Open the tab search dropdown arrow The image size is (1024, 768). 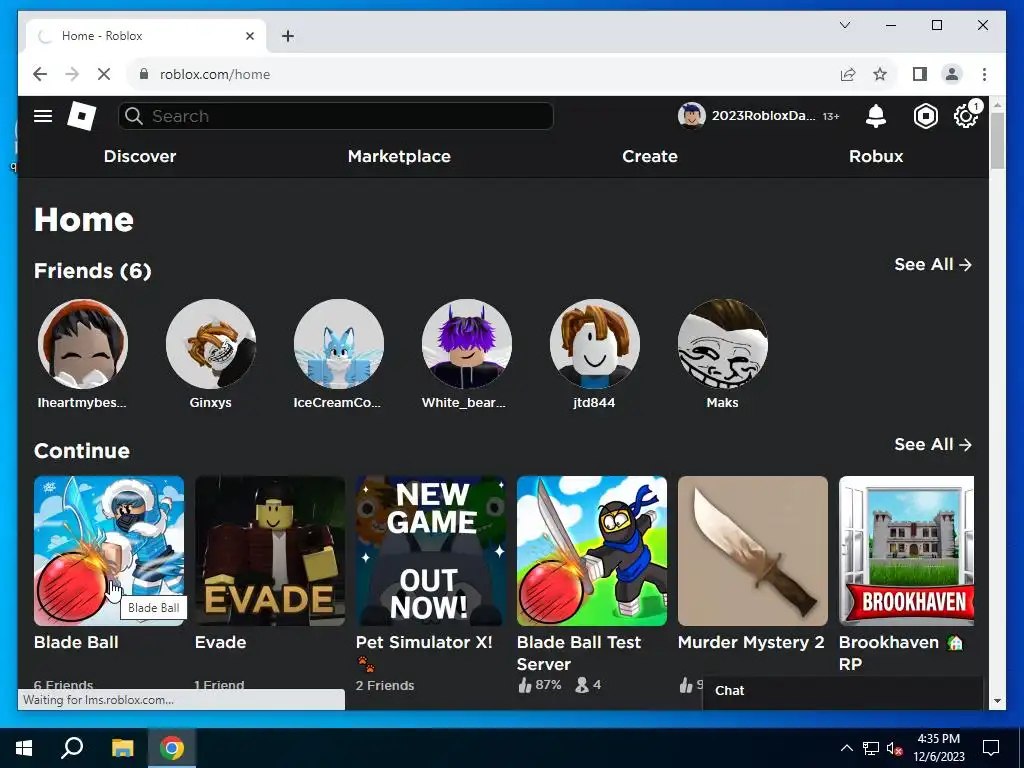click(x=844, y=25)
